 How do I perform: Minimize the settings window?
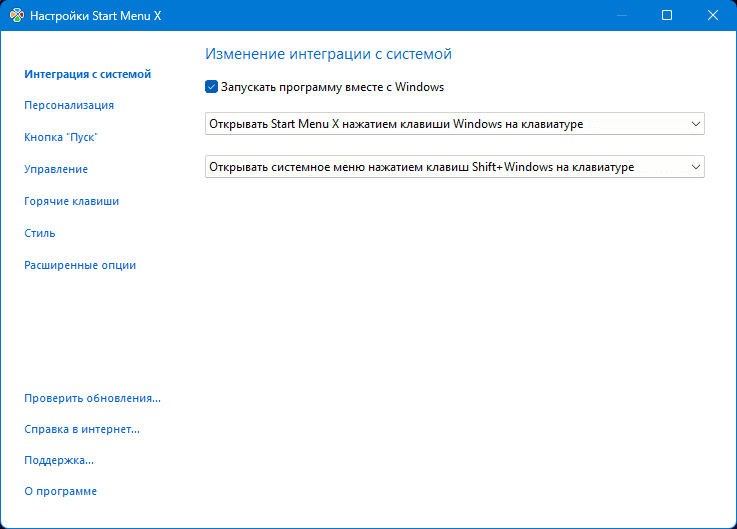(x=622, y=16)
